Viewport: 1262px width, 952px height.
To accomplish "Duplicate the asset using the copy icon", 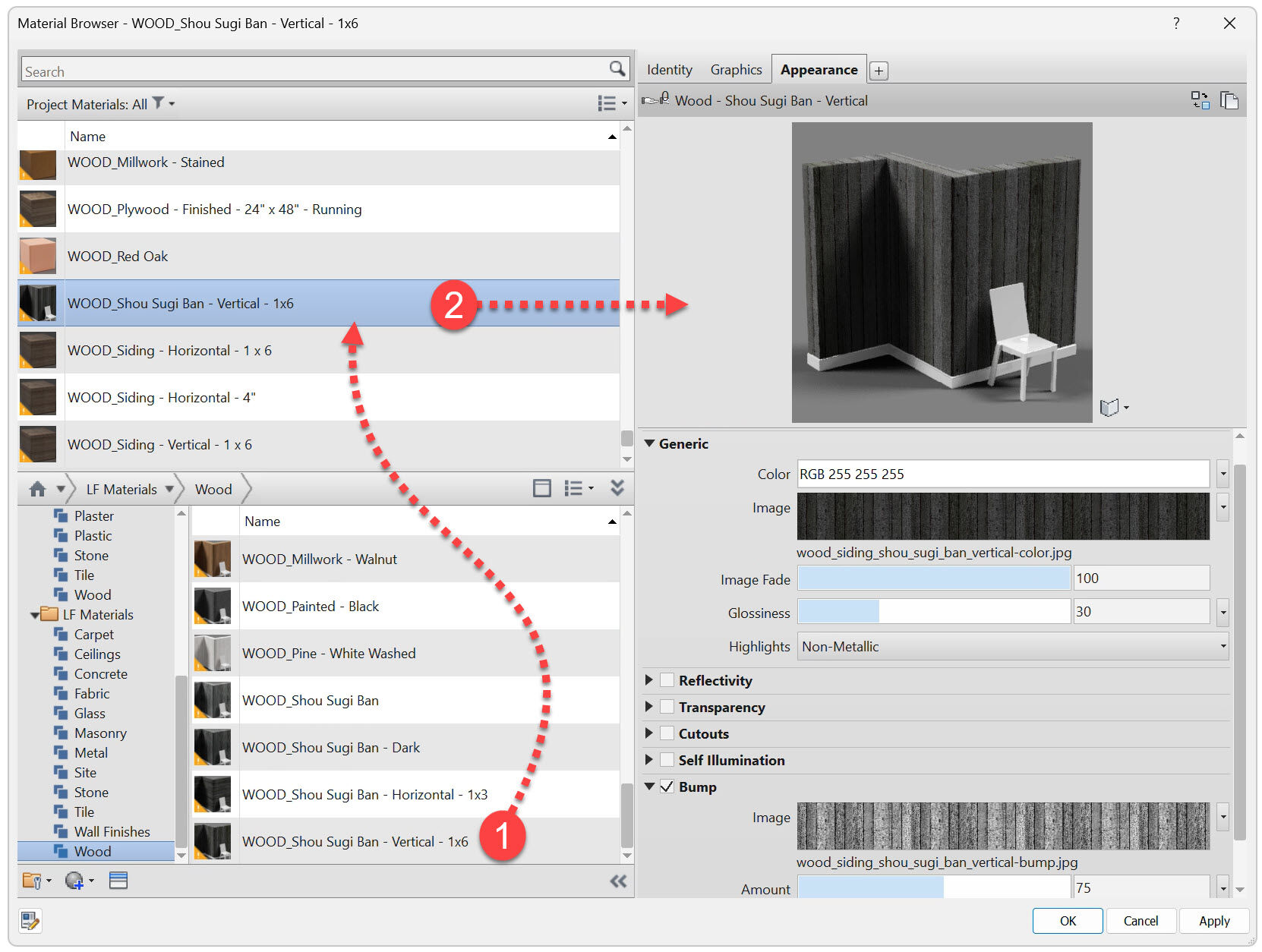I will pyautogui.click(x=1230, y=99).
